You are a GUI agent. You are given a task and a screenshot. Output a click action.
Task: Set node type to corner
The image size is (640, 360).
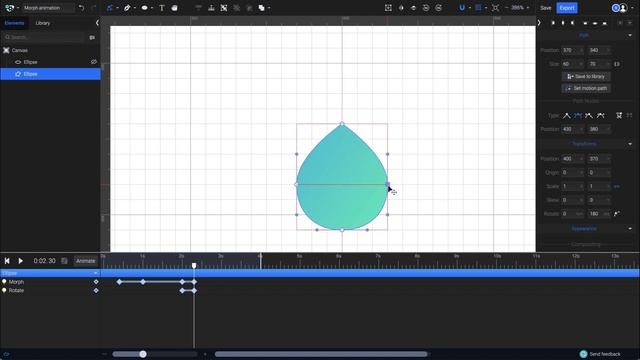tap(567, 116)
